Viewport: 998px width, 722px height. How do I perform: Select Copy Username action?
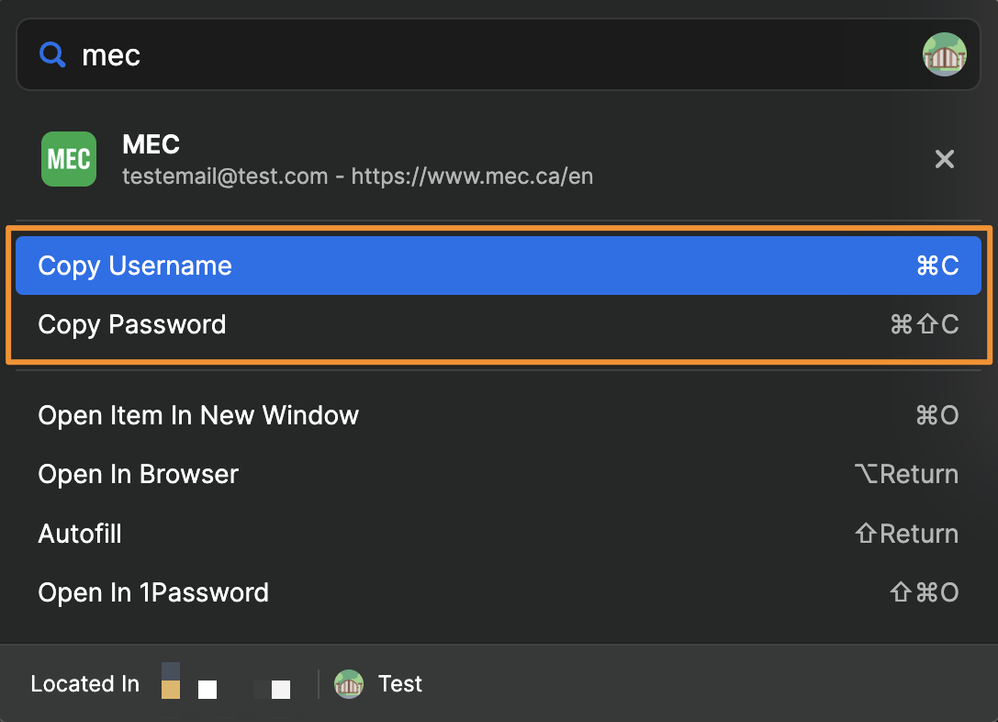point(135,266)
